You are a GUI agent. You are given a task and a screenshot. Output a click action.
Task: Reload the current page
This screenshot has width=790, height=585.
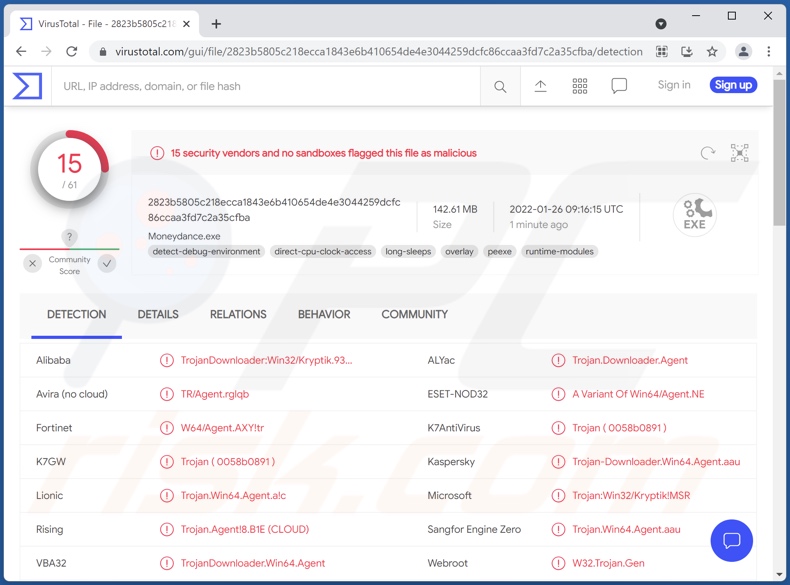point(72,51)
